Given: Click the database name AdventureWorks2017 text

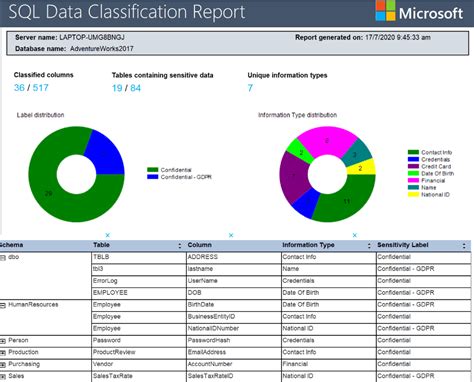Looking at the screenshot, I should click(x=102, y=49).
